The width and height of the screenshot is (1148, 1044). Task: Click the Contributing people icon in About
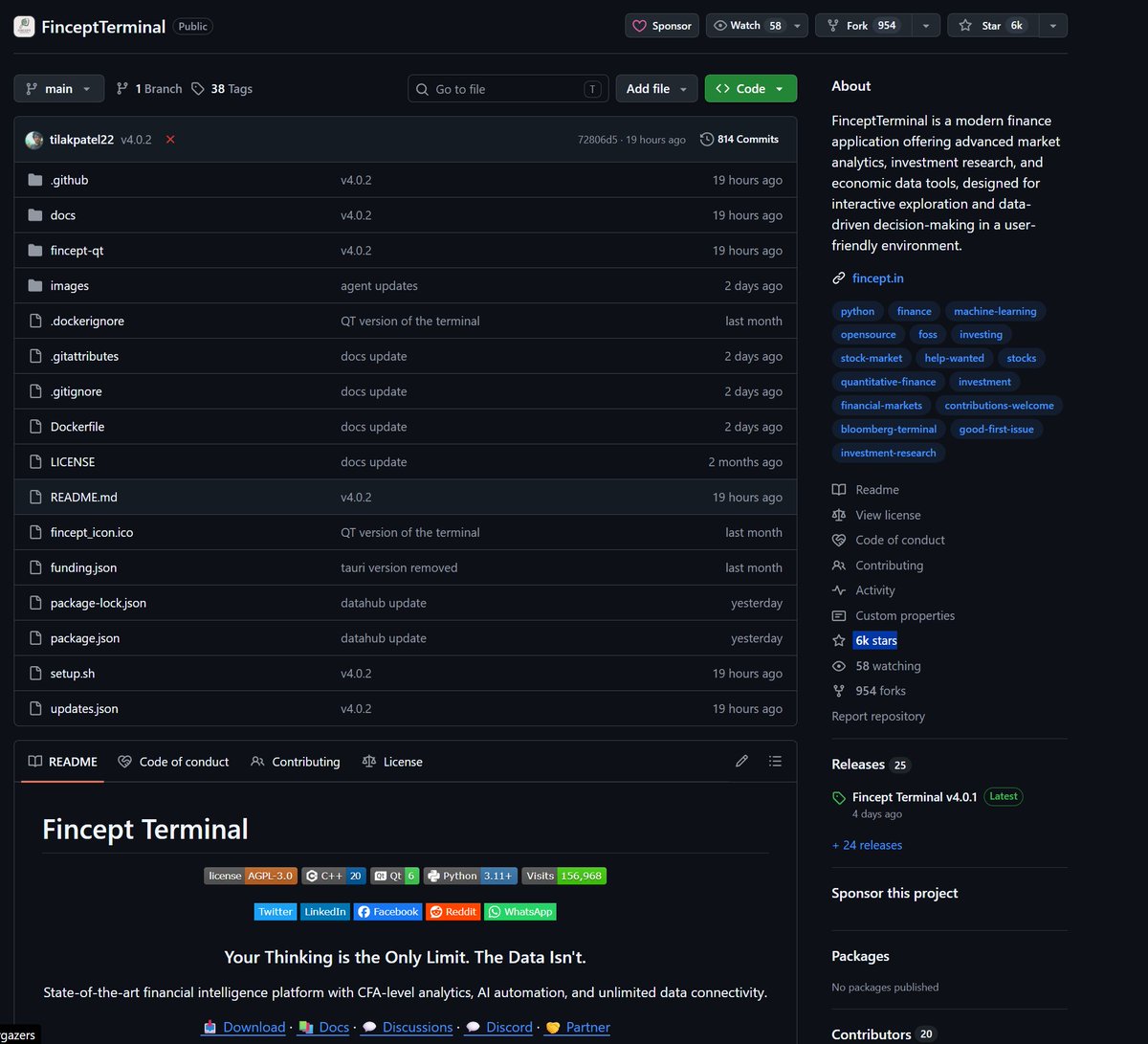pos(839,566)
